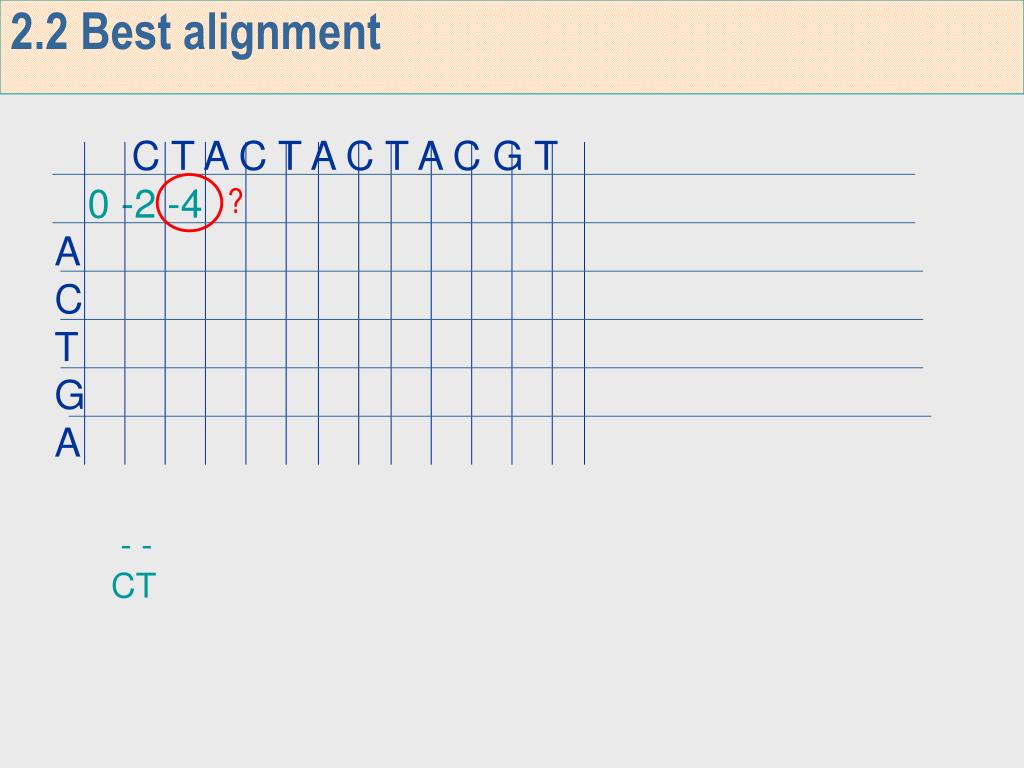Screen dimensions: 1024x768
Task: Click the green dashes above "CT"
Action: tap(136, 547)
